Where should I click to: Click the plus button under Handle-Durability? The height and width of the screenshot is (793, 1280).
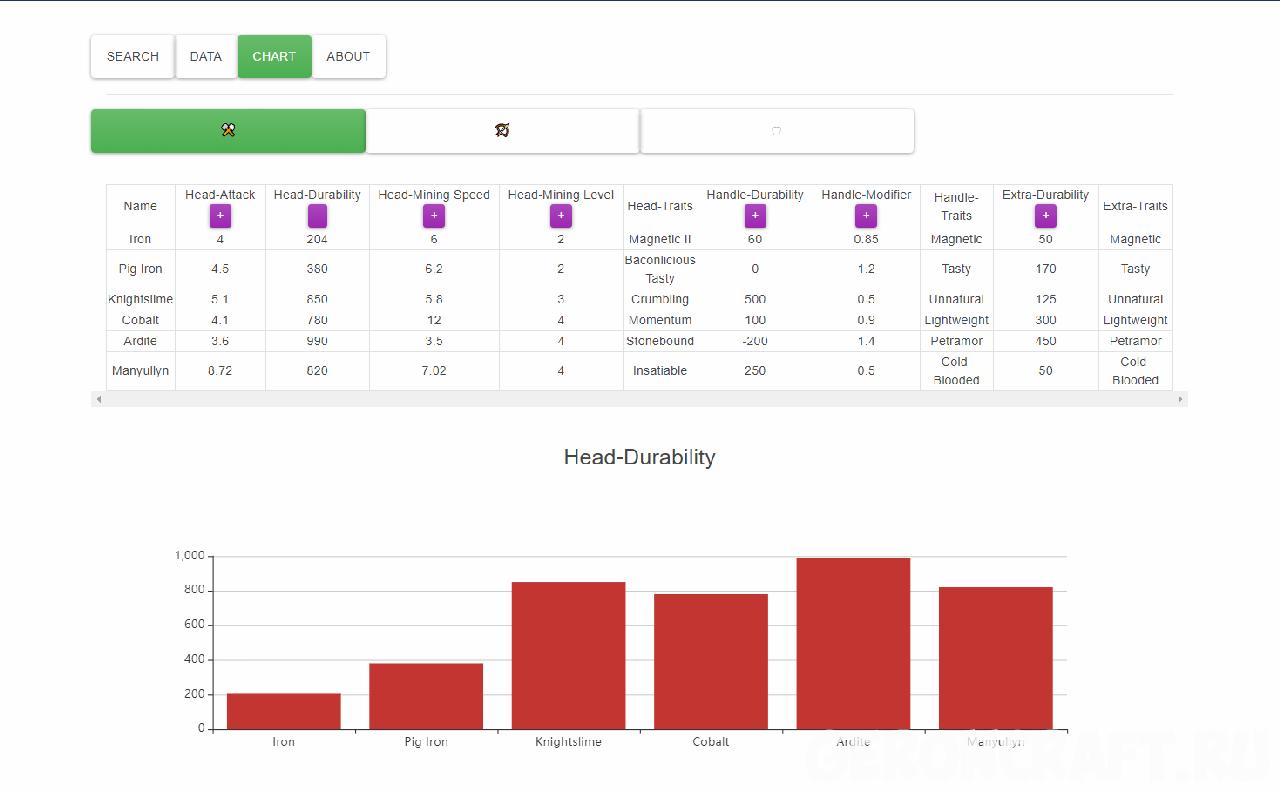coord(755,216)
